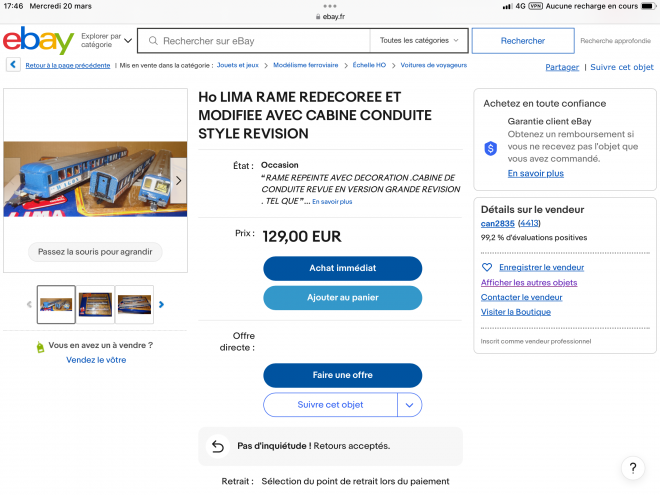The height and width of the screenshot is (495, 660).
Task: Click the green price tag icon
Action: pyautogui.click(x=40, y=347)
